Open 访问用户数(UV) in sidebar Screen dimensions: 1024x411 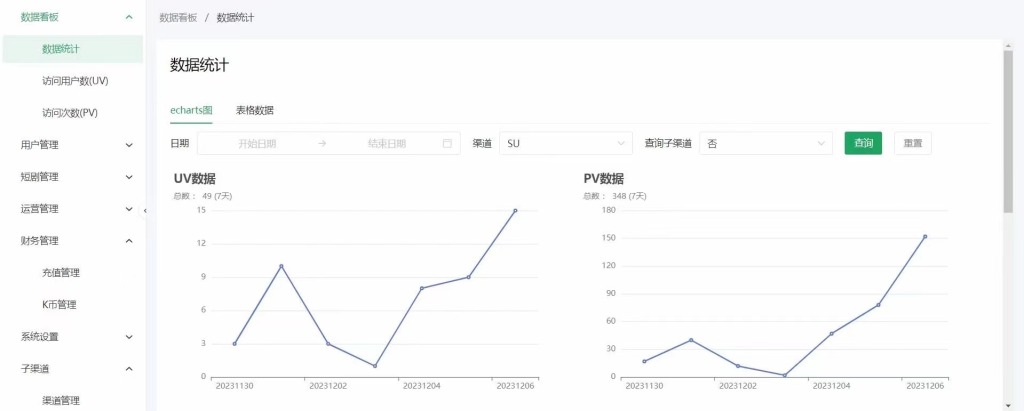pyautogui.click(x=75, y=81)
